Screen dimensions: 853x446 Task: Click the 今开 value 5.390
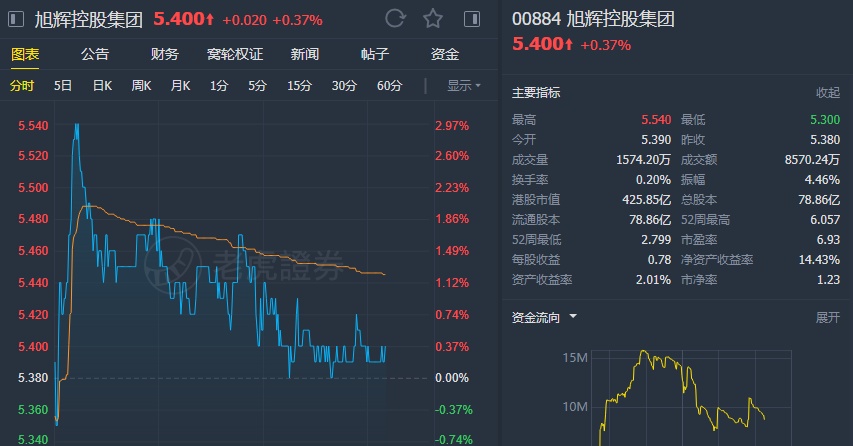[x=656, y=140]
